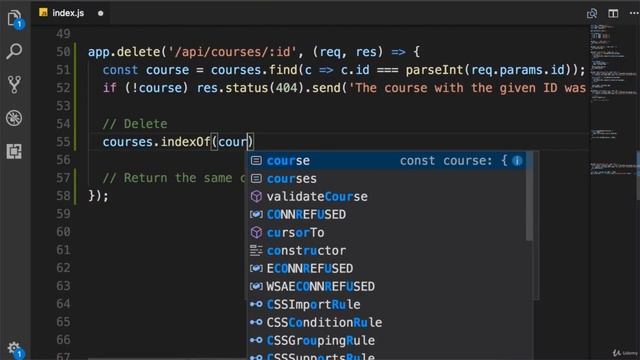640x360 pixels.
Task: Click the constant icon beside 'CONNREFUSED'
Action: pos(256,214)
